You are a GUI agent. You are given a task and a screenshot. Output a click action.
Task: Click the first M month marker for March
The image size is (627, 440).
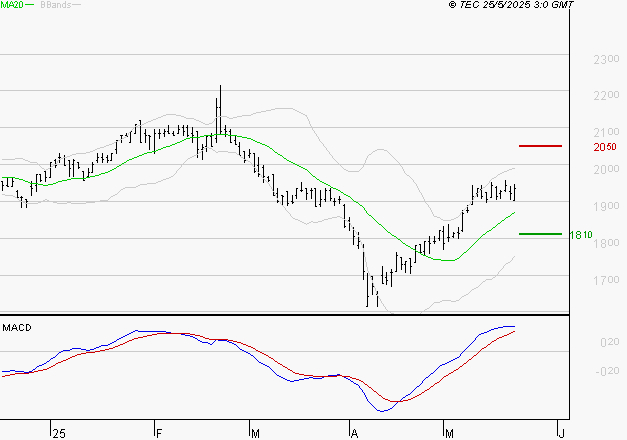[255, 434]
